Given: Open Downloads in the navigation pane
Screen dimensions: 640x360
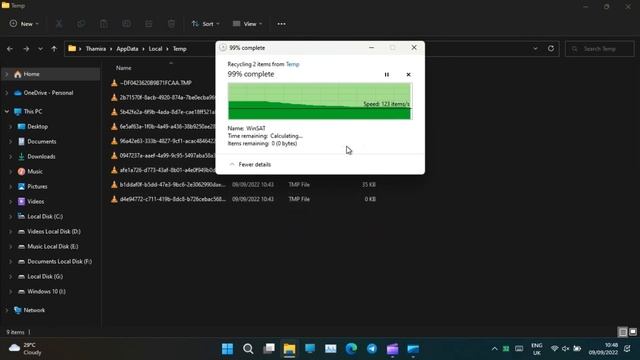Looking at the screenshot, I should (x=41, y=157).
